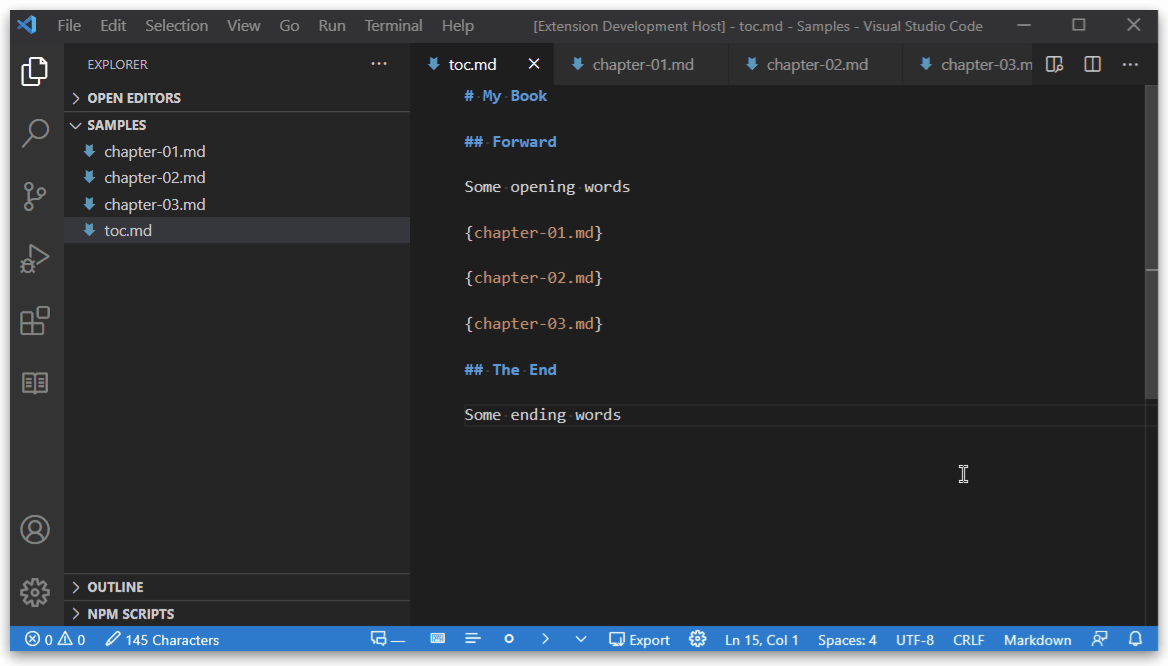1168x666 pixels.
Task: Expand the Outline section
Action: pyautogui.click(x=237, y=587)
